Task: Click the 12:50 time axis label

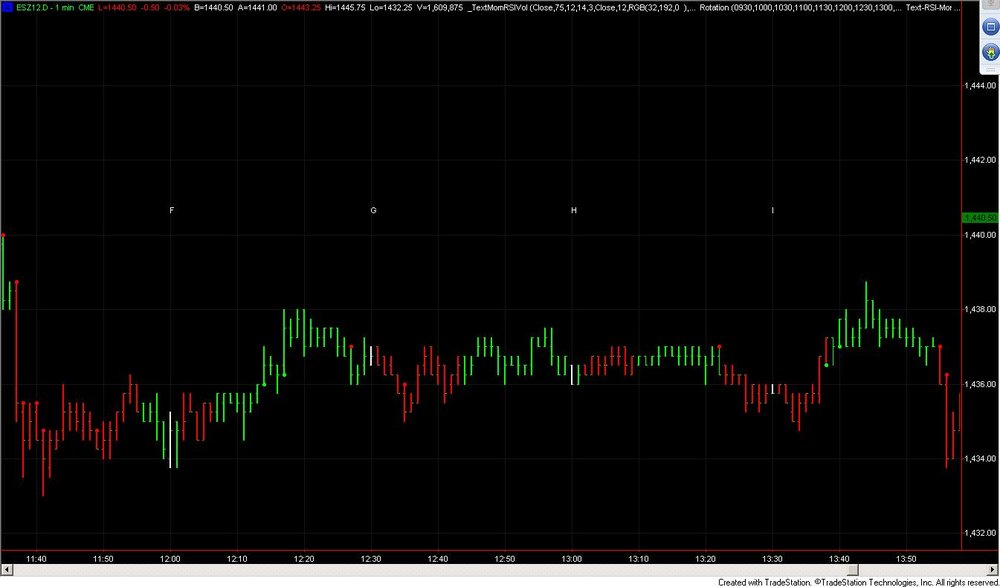Action: [504, 559]
